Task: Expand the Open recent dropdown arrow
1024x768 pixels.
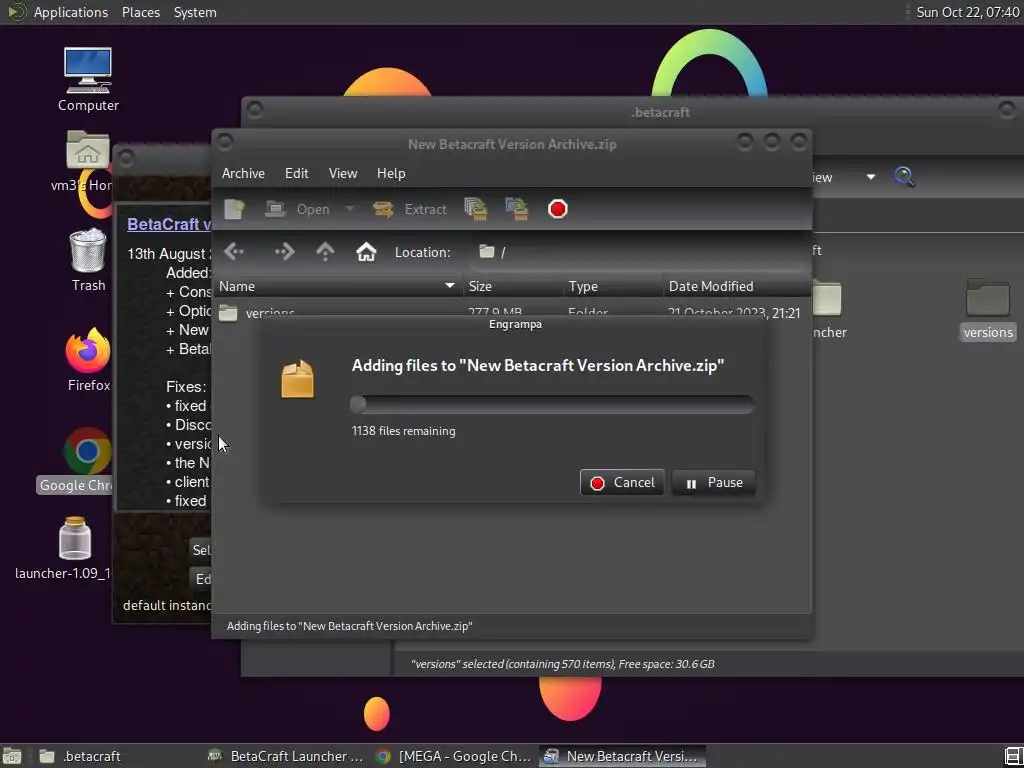Action: [349, 209]
